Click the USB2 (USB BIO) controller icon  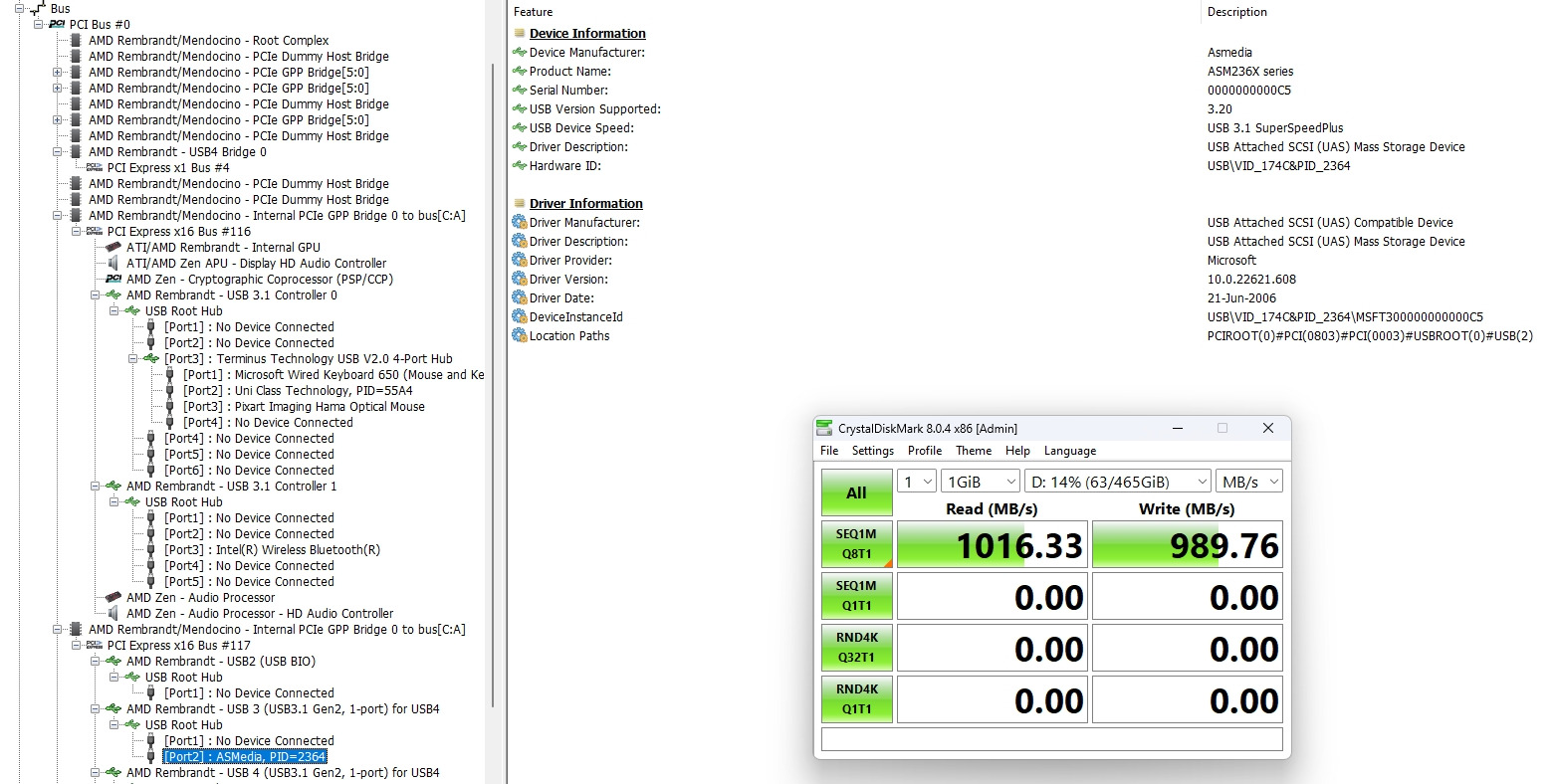tap(113, 661)
